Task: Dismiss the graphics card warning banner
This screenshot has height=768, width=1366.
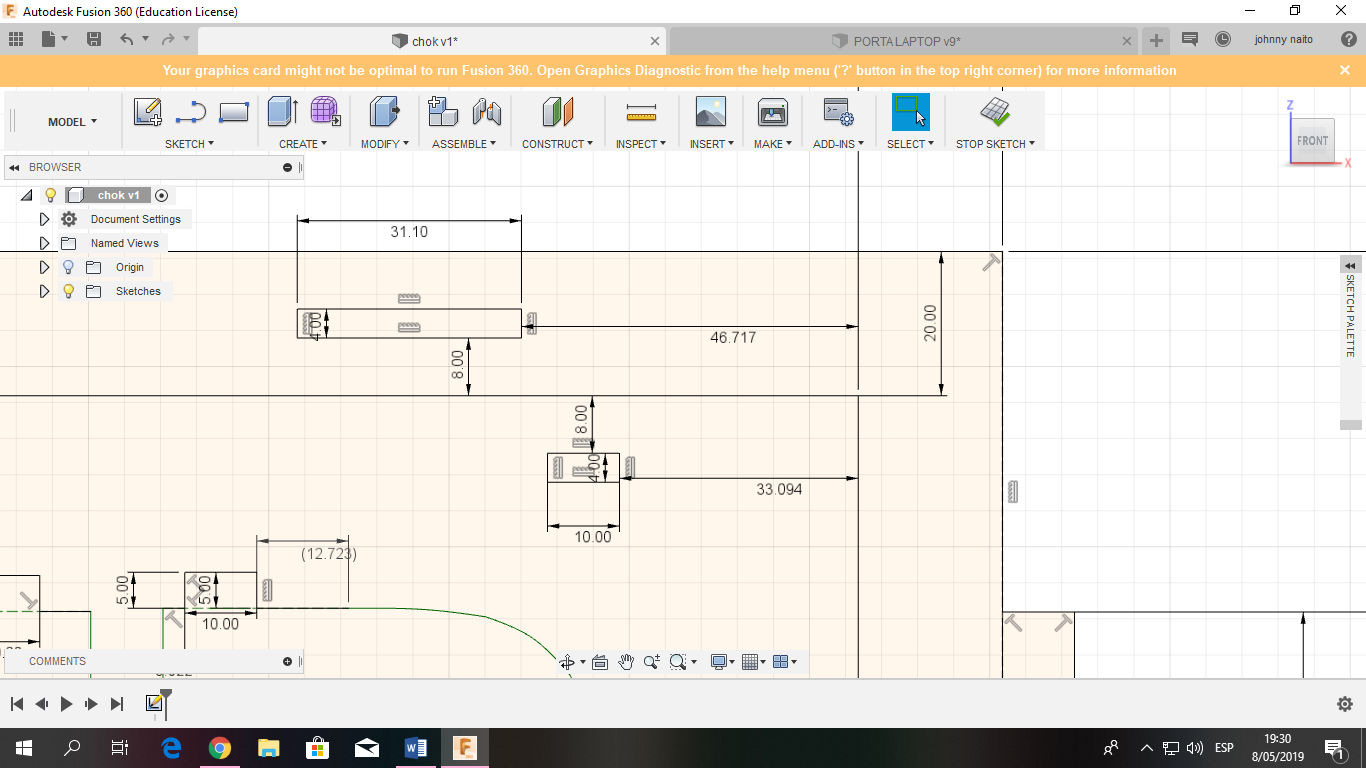Action: tap(1345, 70)
